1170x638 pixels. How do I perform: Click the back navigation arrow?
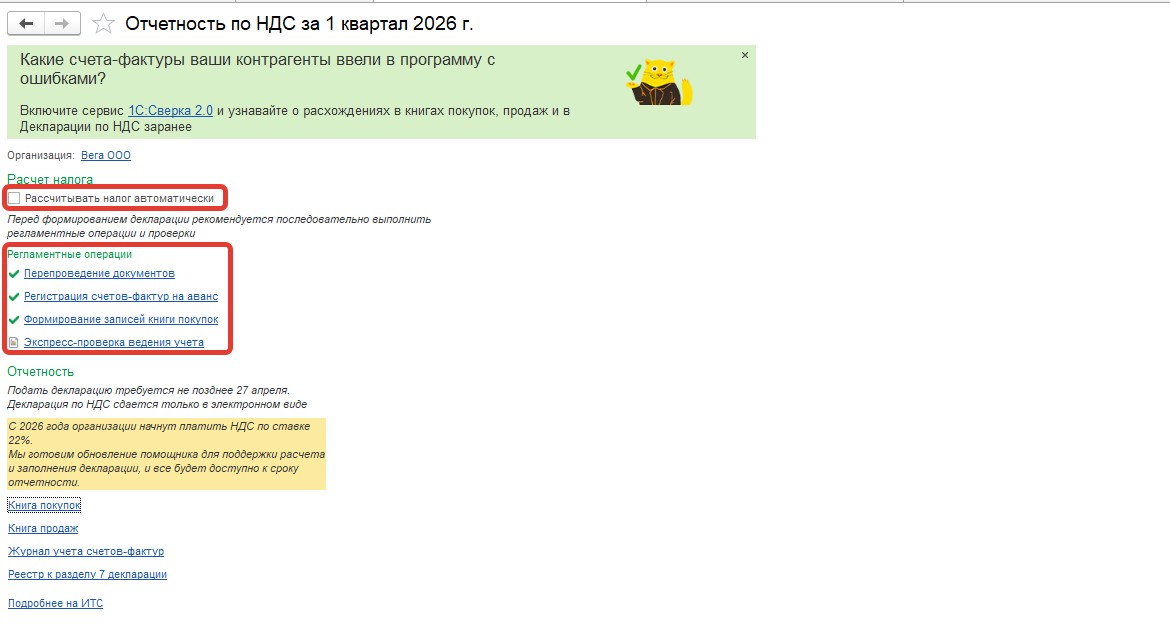tap(26, 23)
